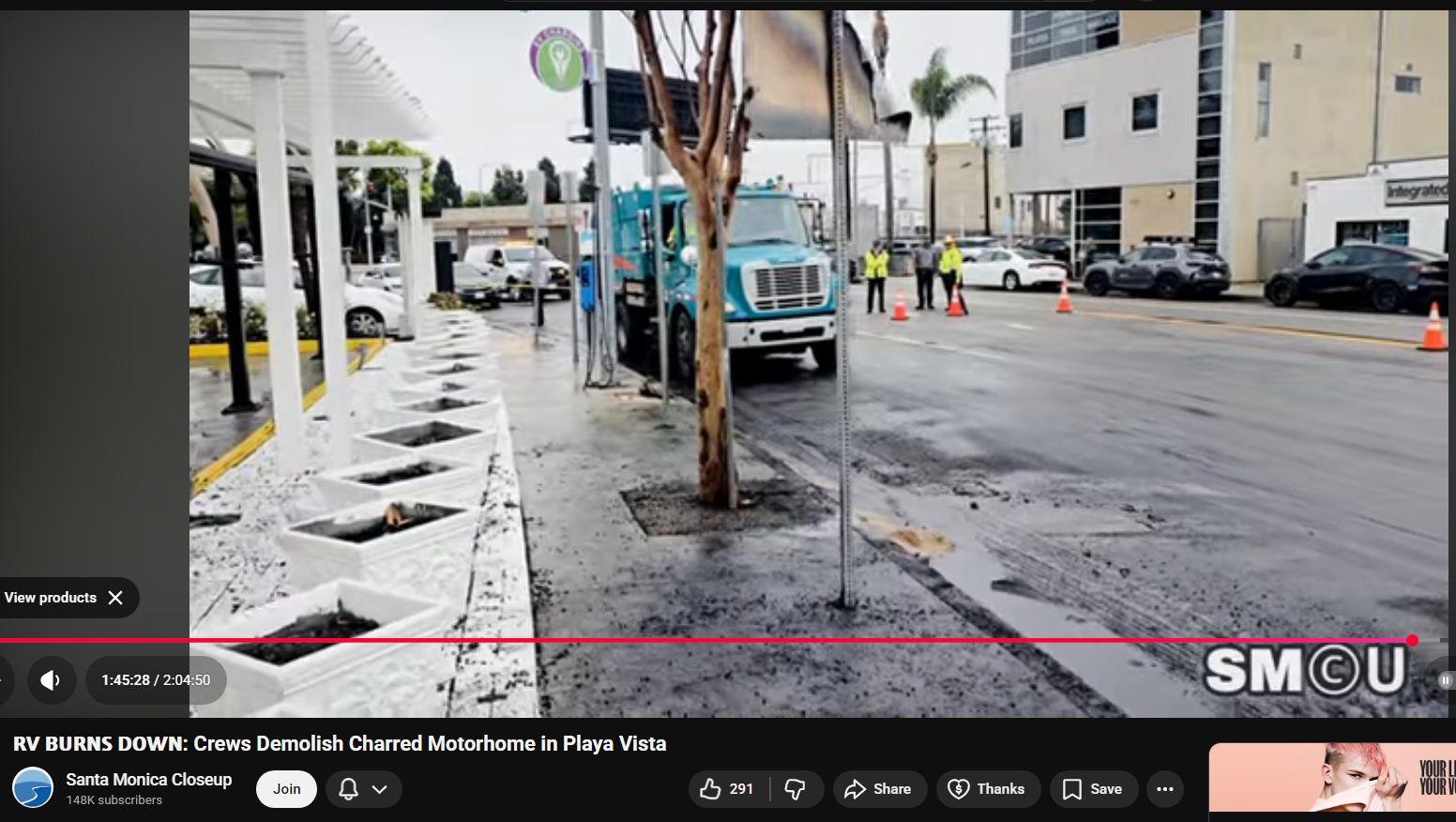The image size is (1456, 822).
Task: Expand the notification preferences chevron
Action: pyautogui.click(x=380, y=789)
